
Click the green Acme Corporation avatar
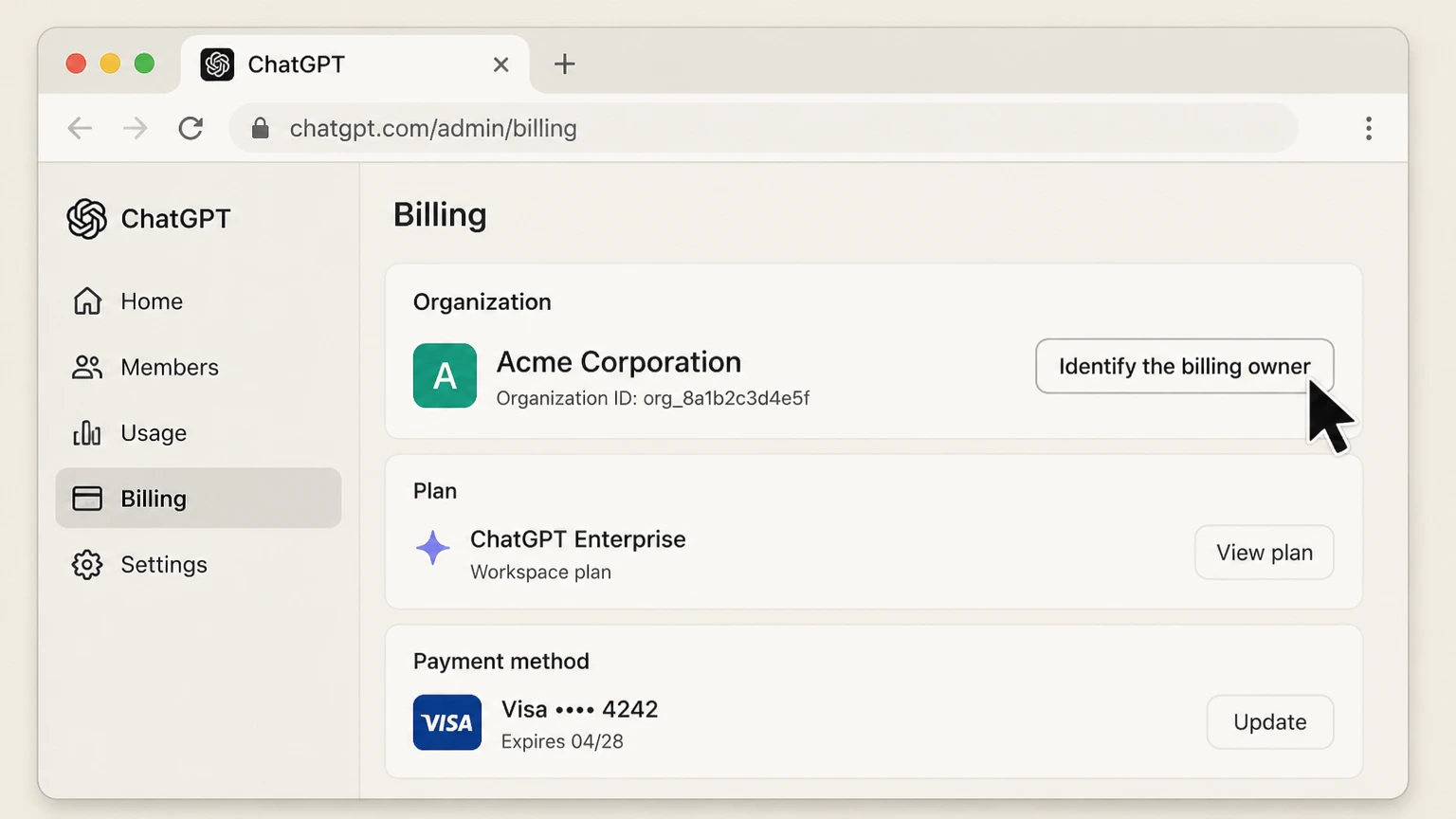click(445, 375)
